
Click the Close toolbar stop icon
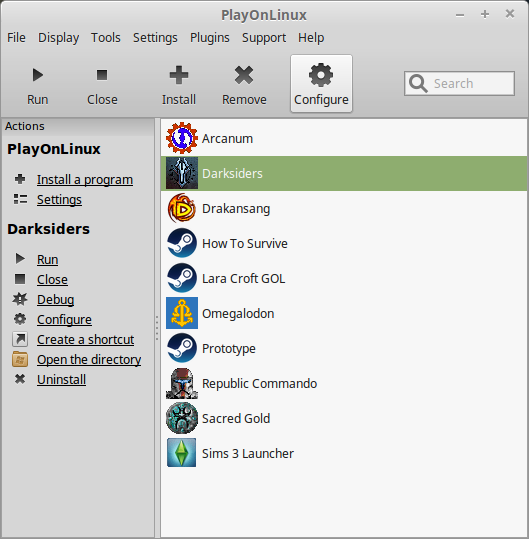coord(102,75)
